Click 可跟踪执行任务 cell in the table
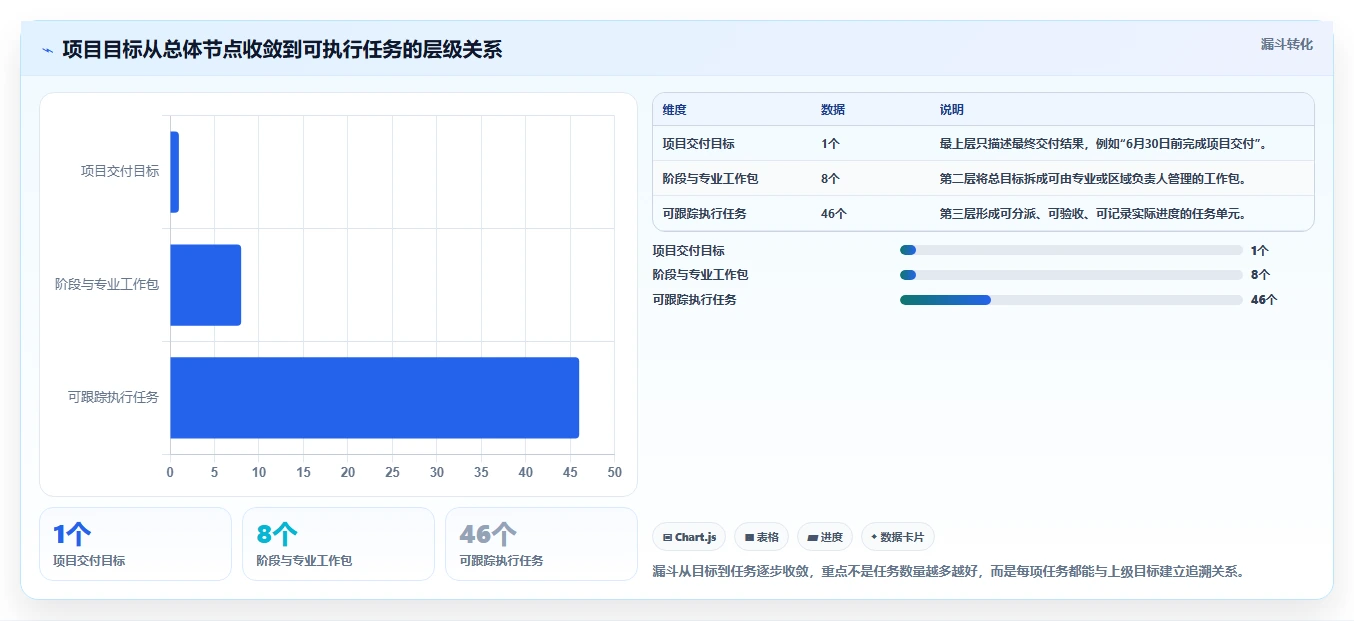 tap(704, 214)
